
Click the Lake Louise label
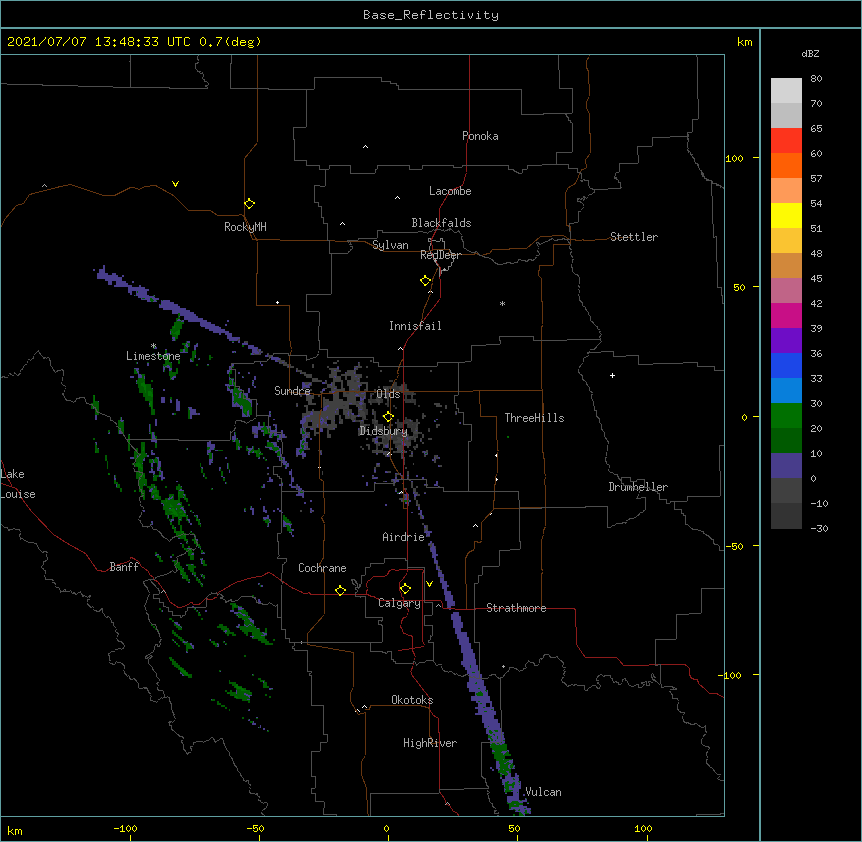point(18,484)
